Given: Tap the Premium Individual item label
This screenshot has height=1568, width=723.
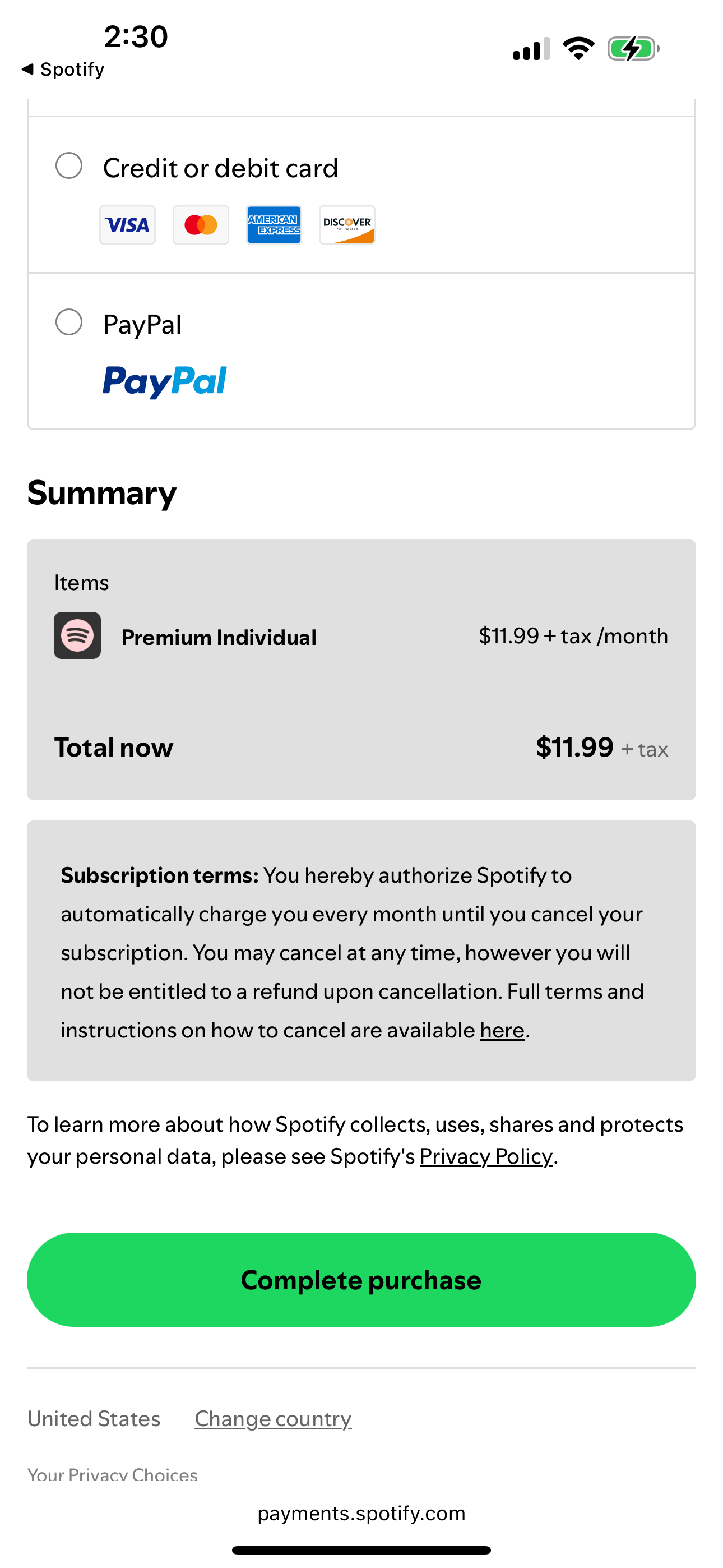Looking at the screenshot, I should 219,637.
